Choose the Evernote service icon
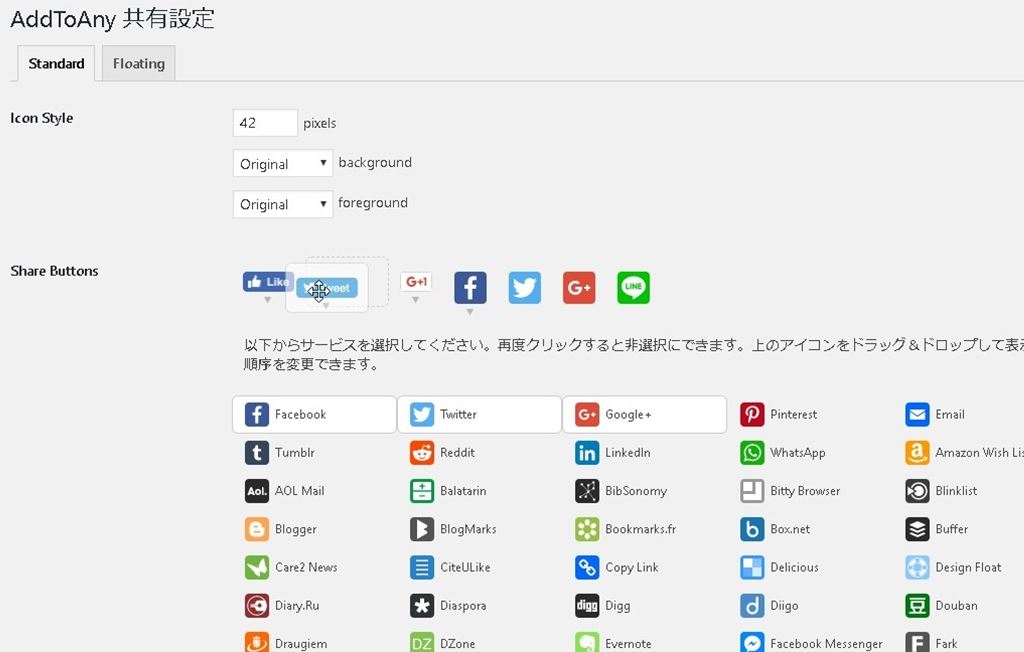 tap(587, 643)
